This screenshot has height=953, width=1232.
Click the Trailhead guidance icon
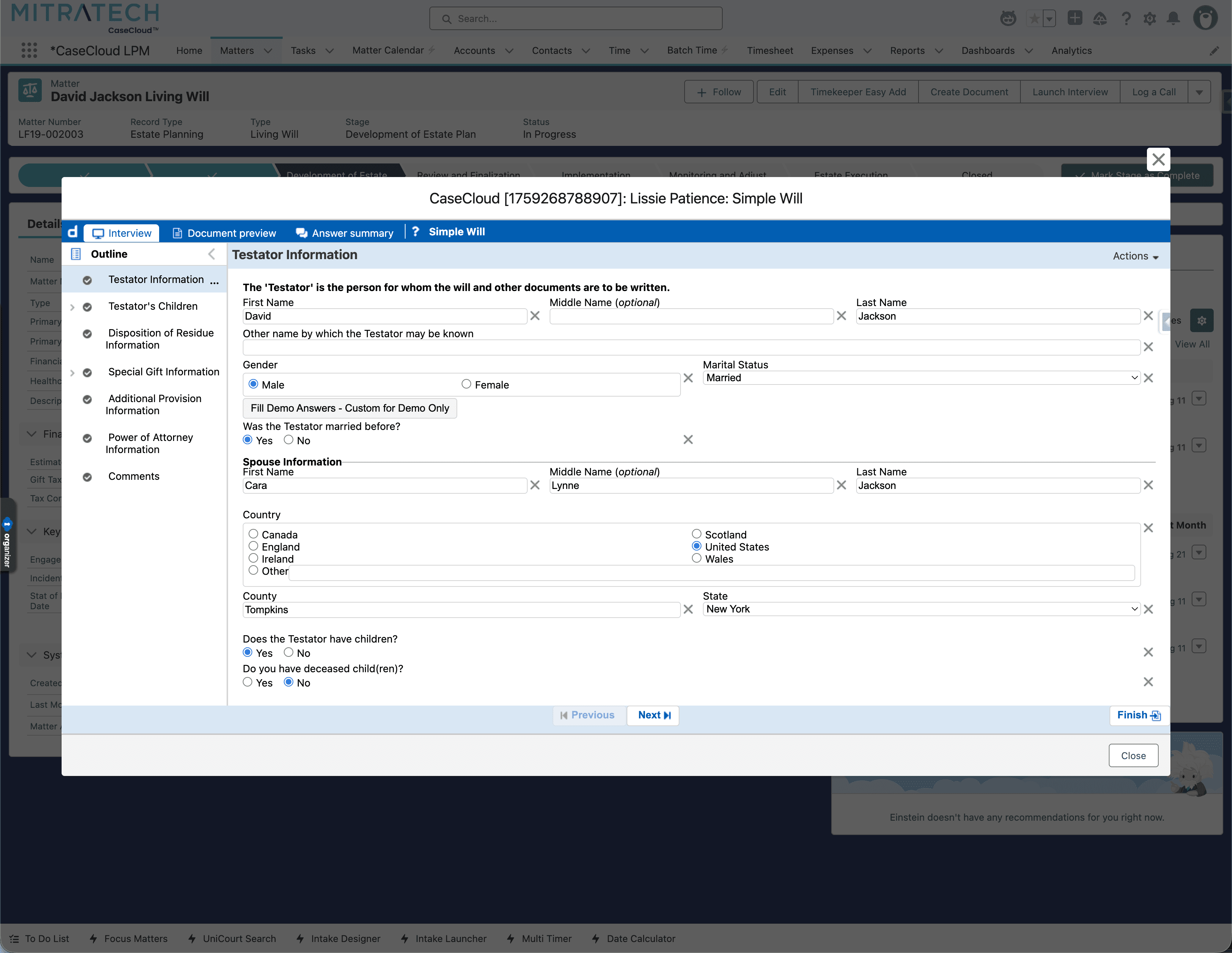[x=1100, y=19]
